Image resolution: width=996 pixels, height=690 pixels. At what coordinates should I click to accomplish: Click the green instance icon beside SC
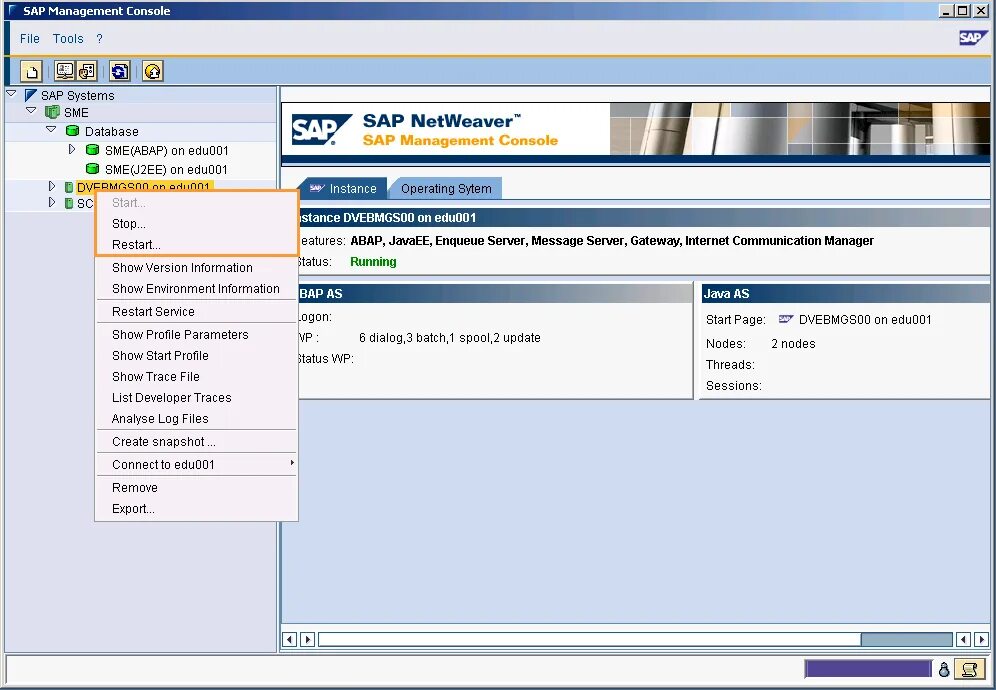click(69, 203)
